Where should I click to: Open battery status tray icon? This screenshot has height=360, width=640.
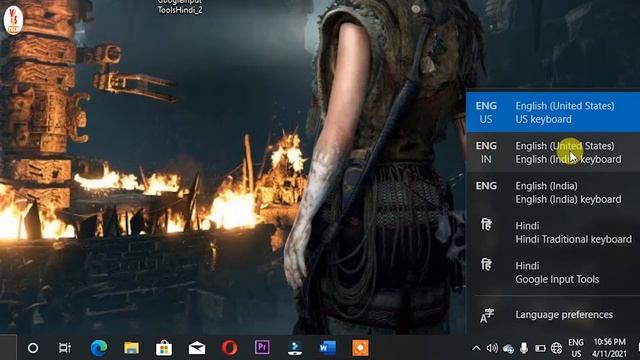(540, 348)
